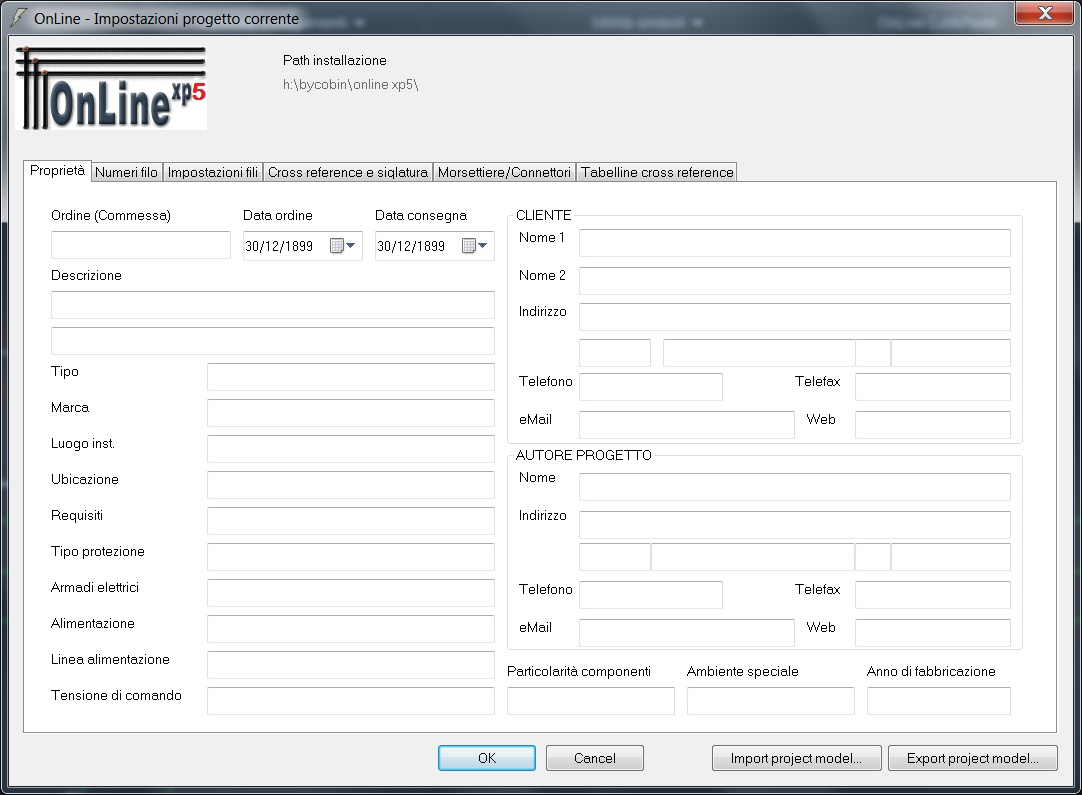Screen dimensions: 1082x795
Task: Click the Cliente Telefax field
Action: point(932,386)
